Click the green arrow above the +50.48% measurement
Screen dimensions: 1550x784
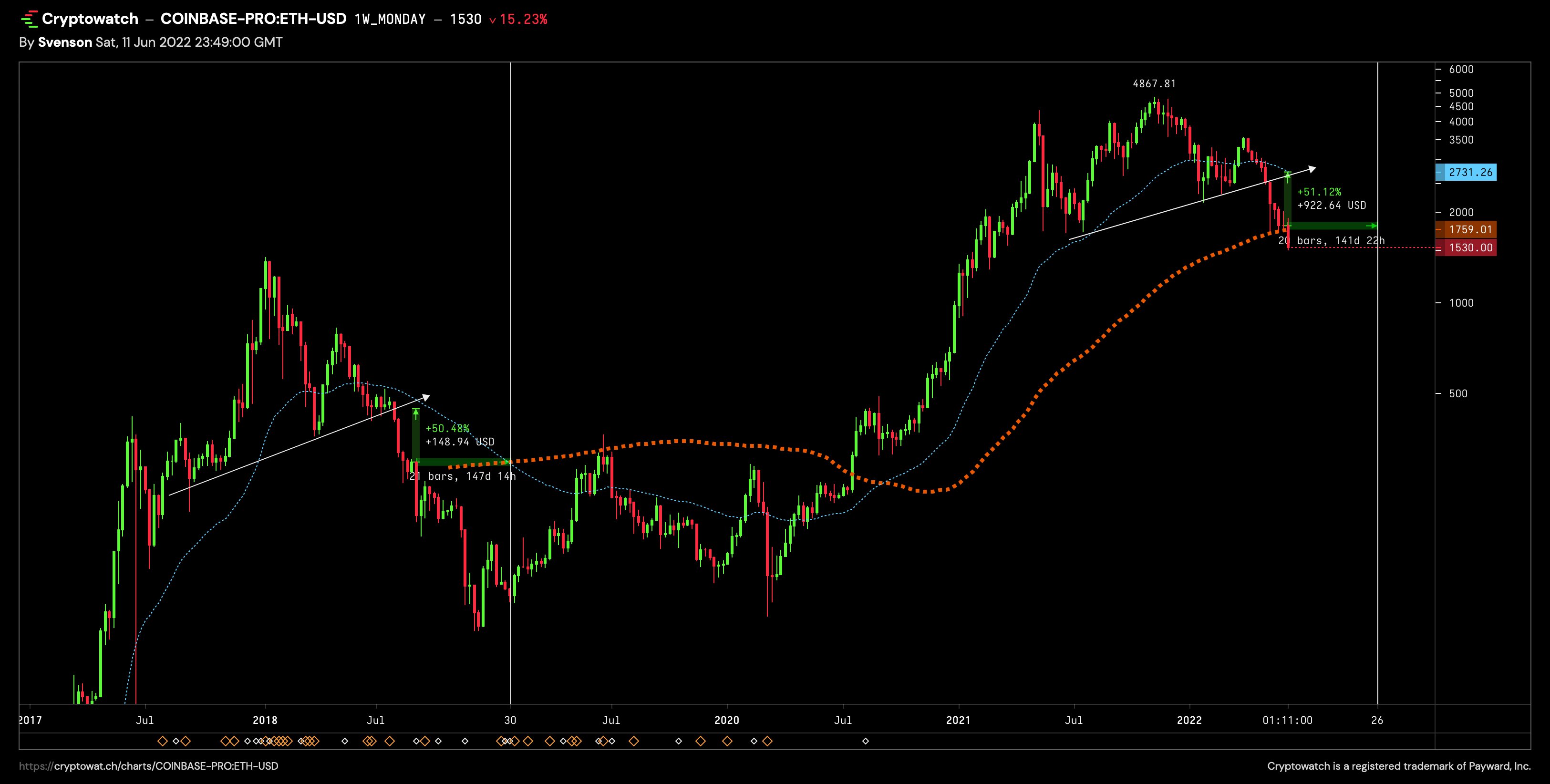(415, 413)
